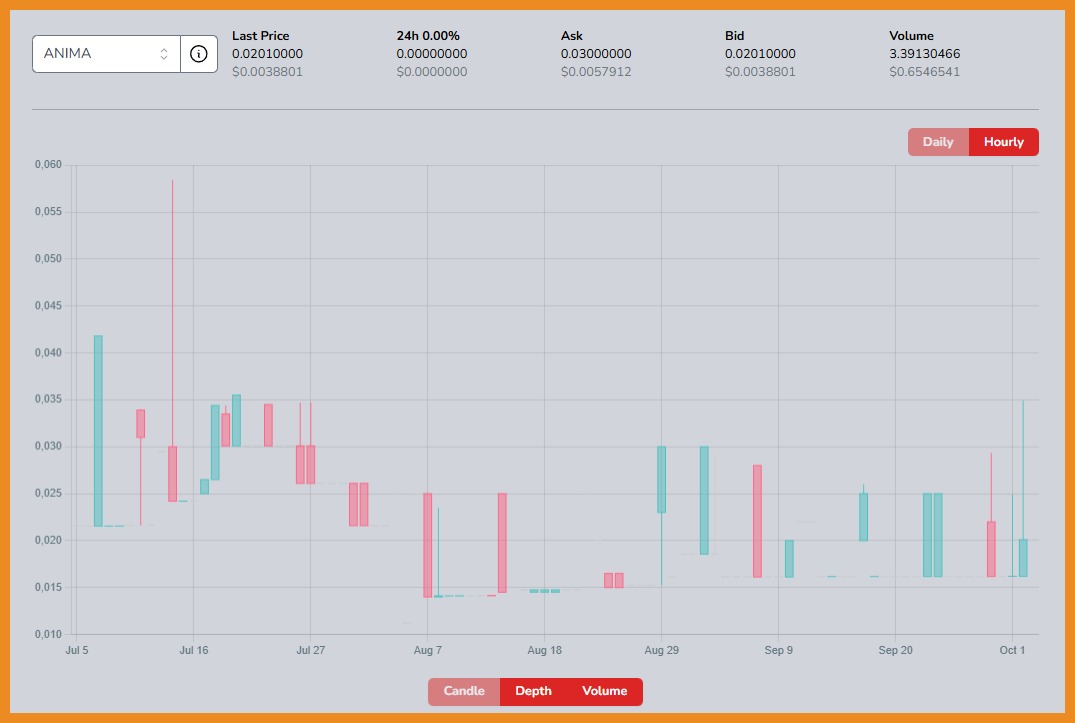Select the Volume chart tab
This screenshot has width=1075, height=723.
tap(604, 691)
